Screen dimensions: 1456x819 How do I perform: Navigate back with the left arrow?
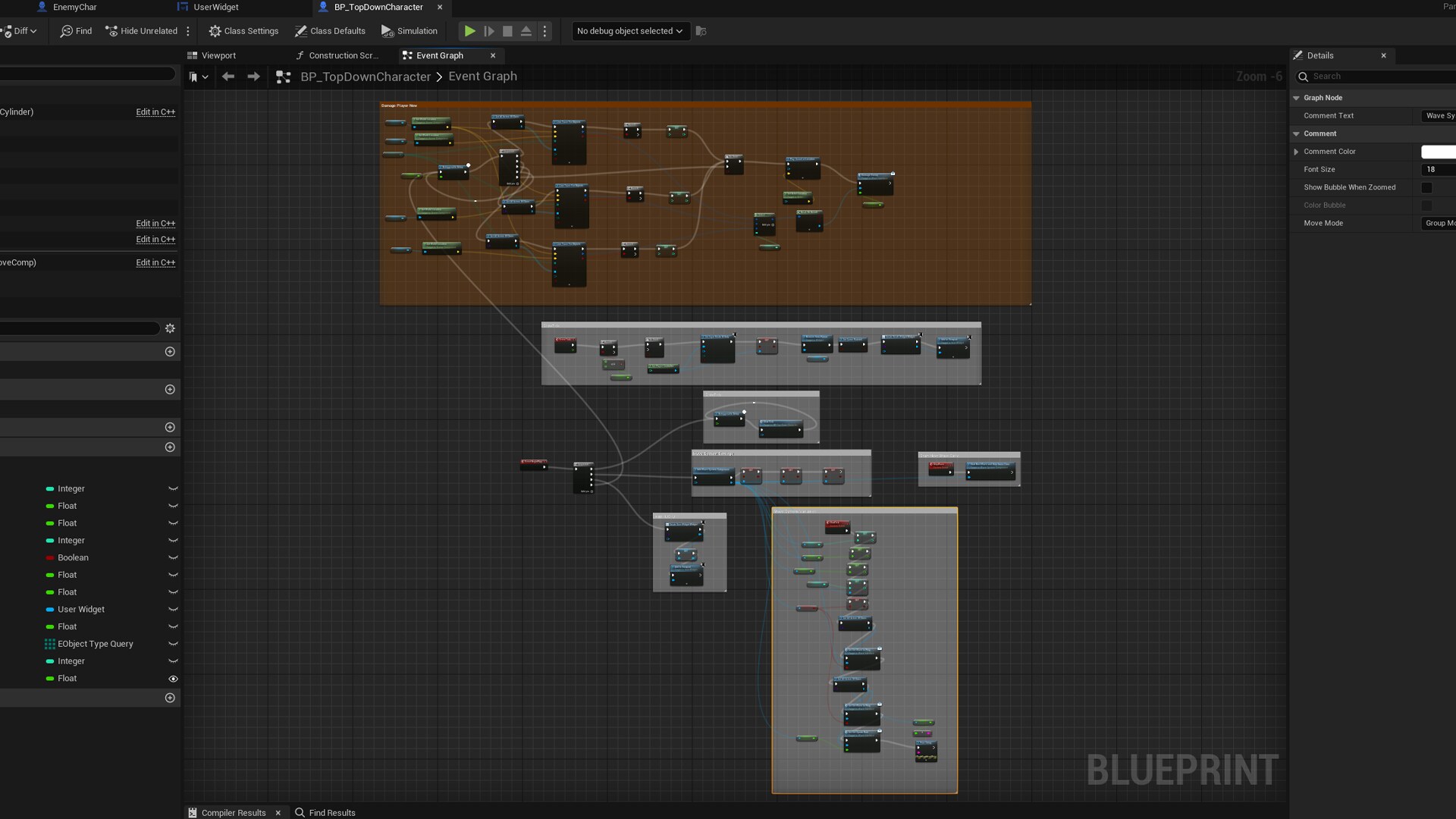228,77
